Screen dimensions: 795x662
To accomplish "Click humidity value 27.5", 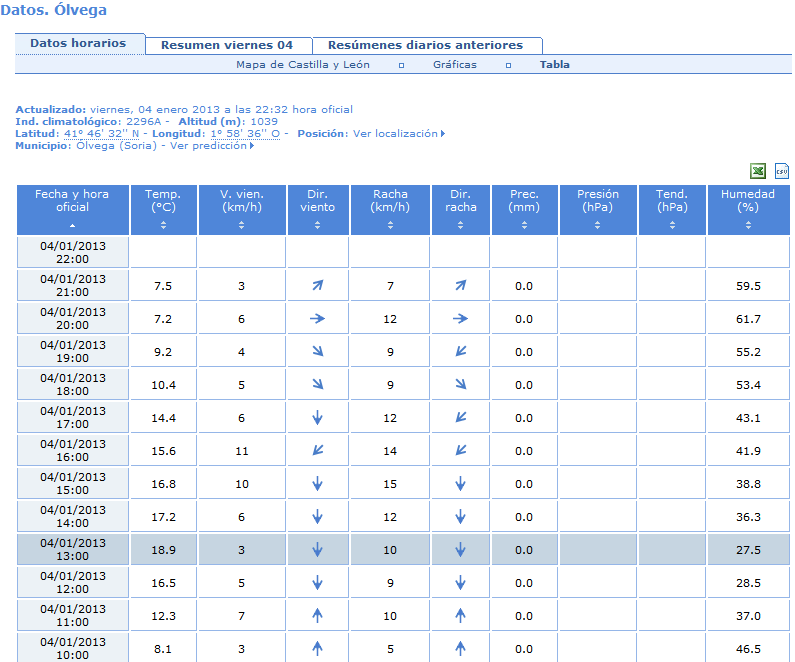I will click(x=748, y=550).
